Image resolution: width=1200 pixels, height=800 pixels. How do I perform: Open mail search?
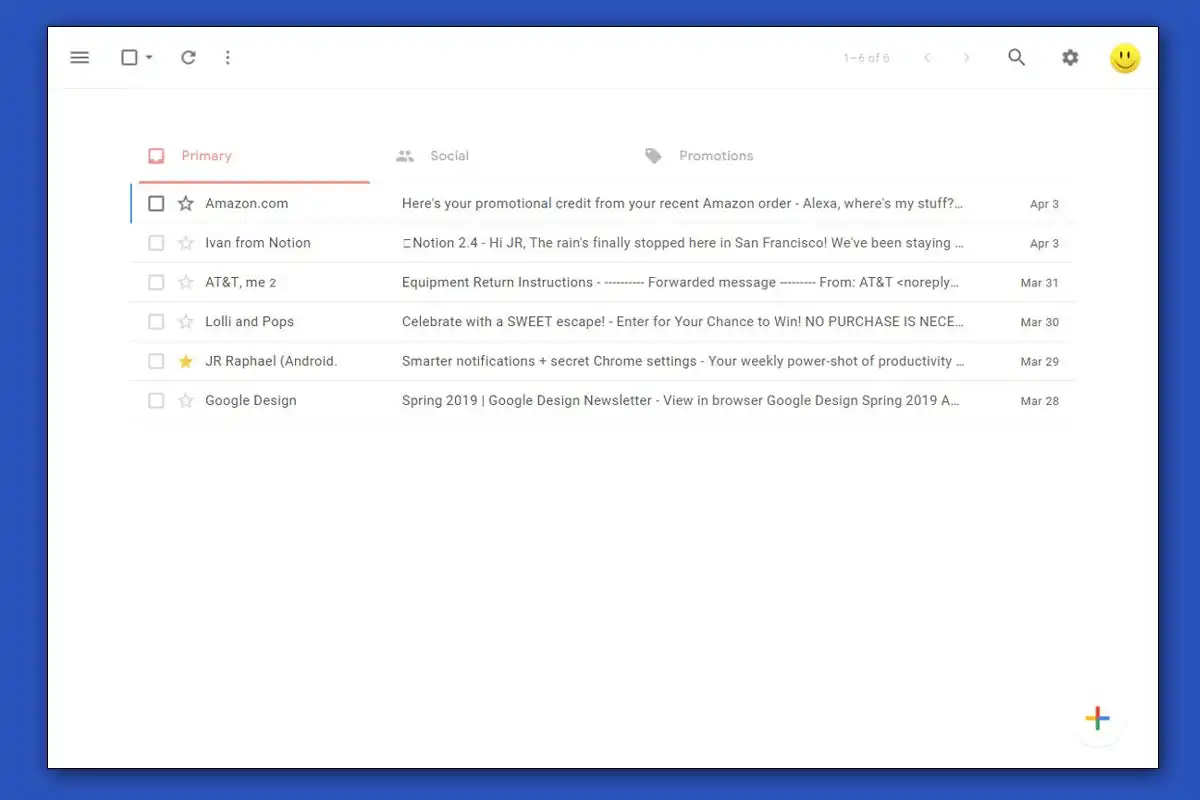point(1017,57)
